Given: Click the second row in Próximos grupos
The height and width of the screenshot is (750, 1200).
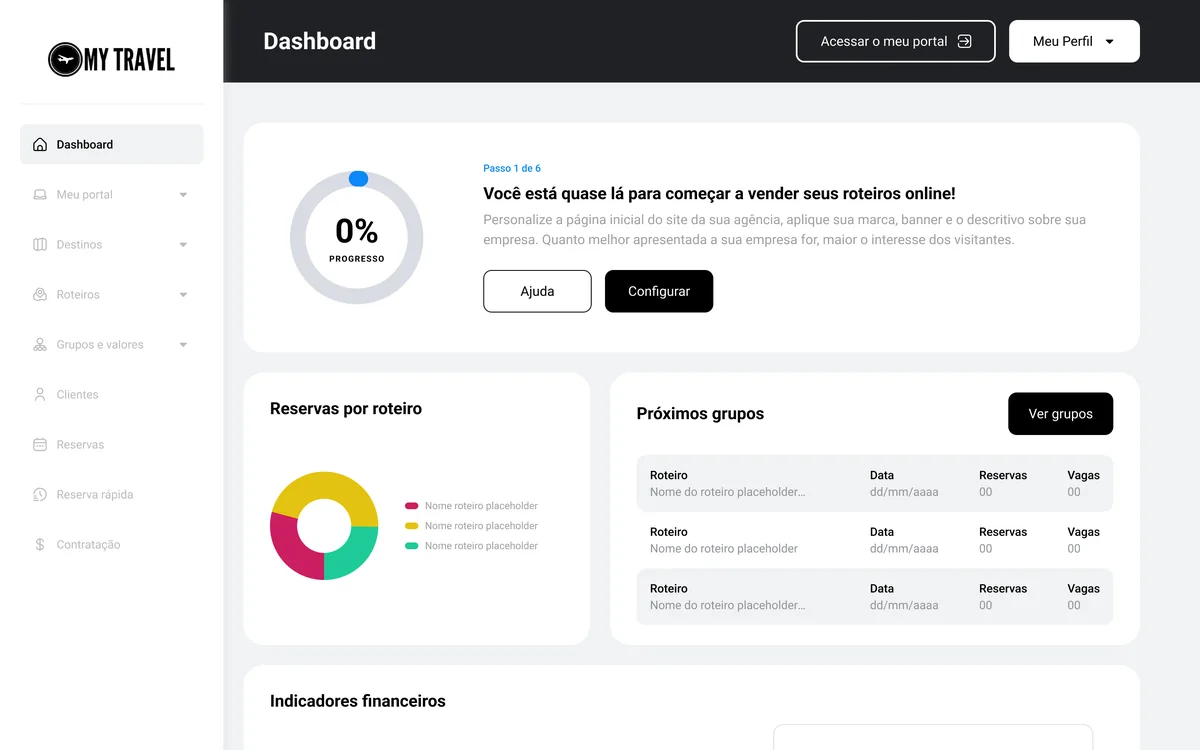Looking at the screenshot, I should click(875, 540).
